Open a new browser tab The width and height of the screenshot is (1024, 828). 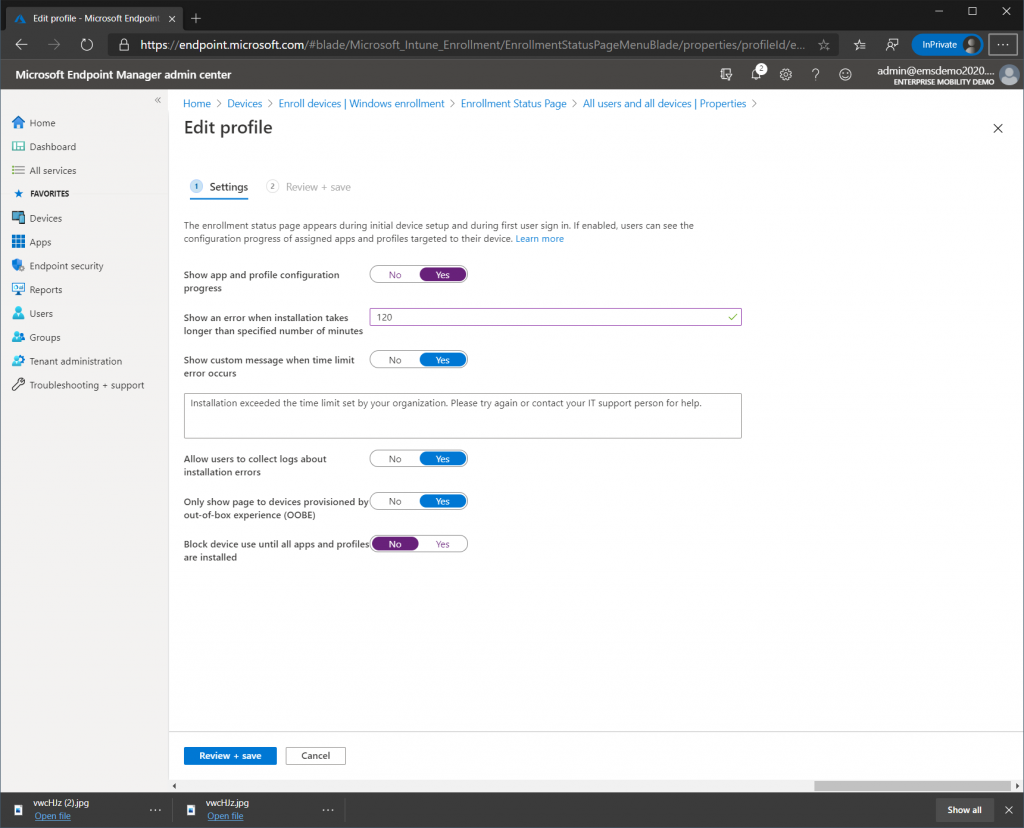(x=196, y=18)
